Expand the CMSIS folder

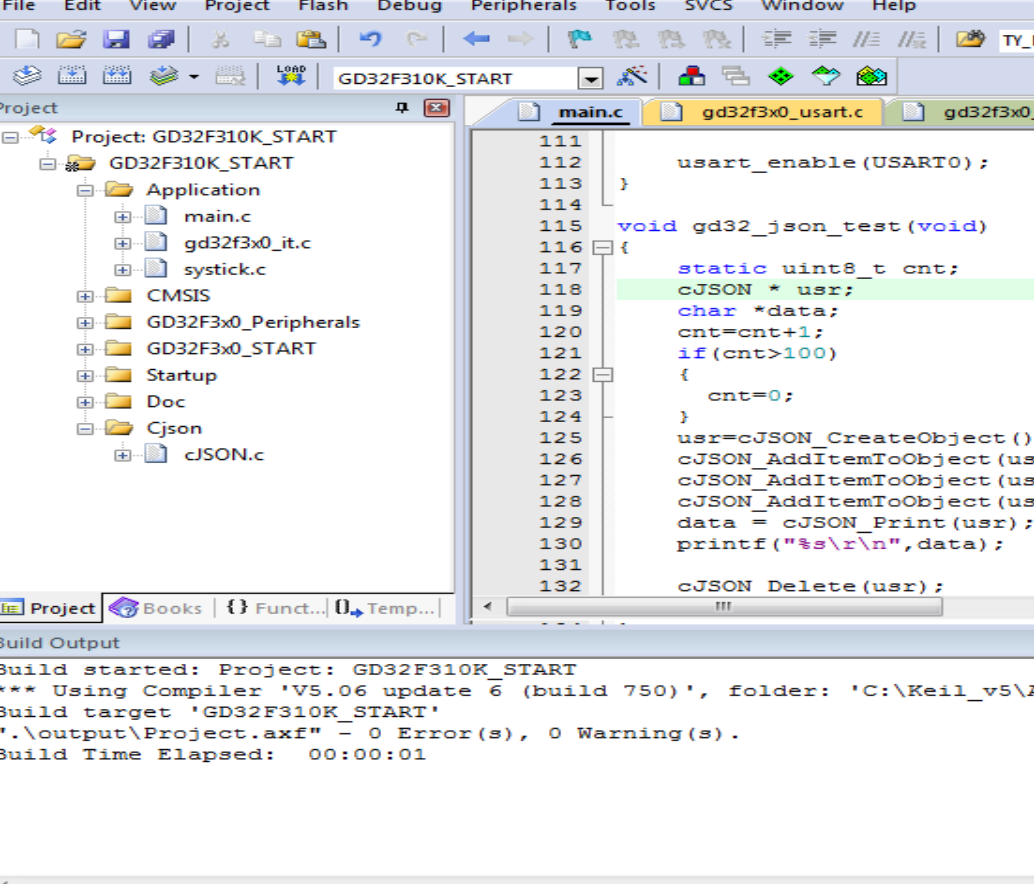85,296
